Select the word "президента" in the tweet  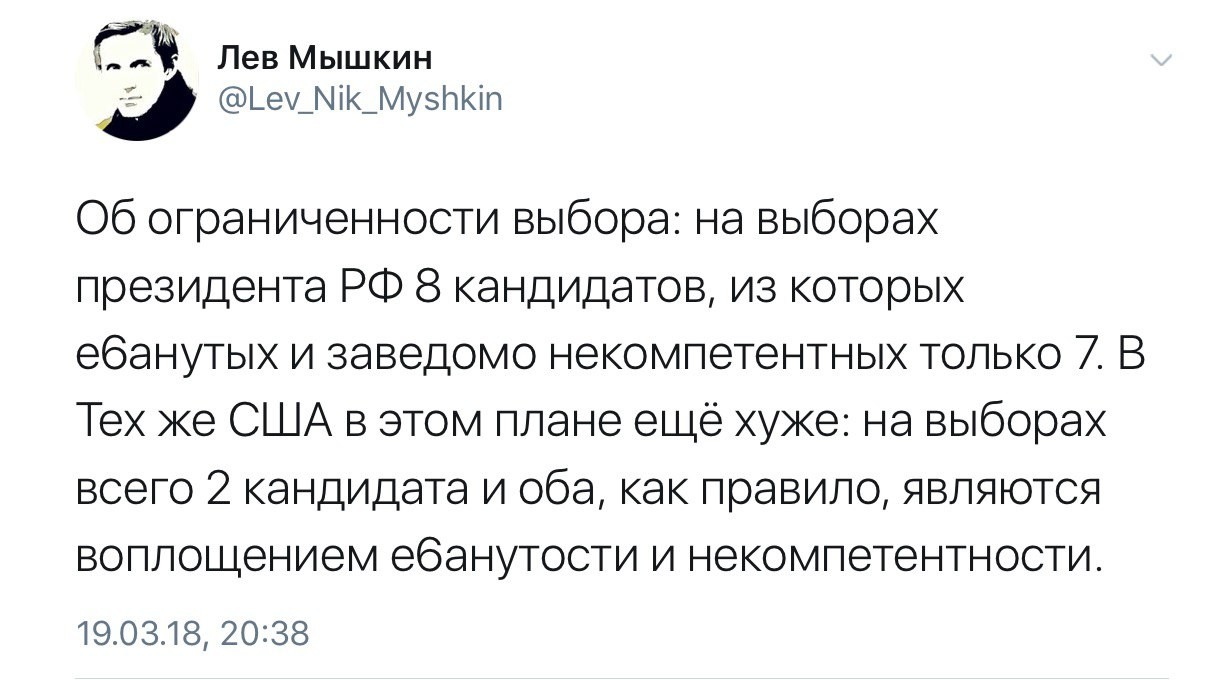pos(197,289)
